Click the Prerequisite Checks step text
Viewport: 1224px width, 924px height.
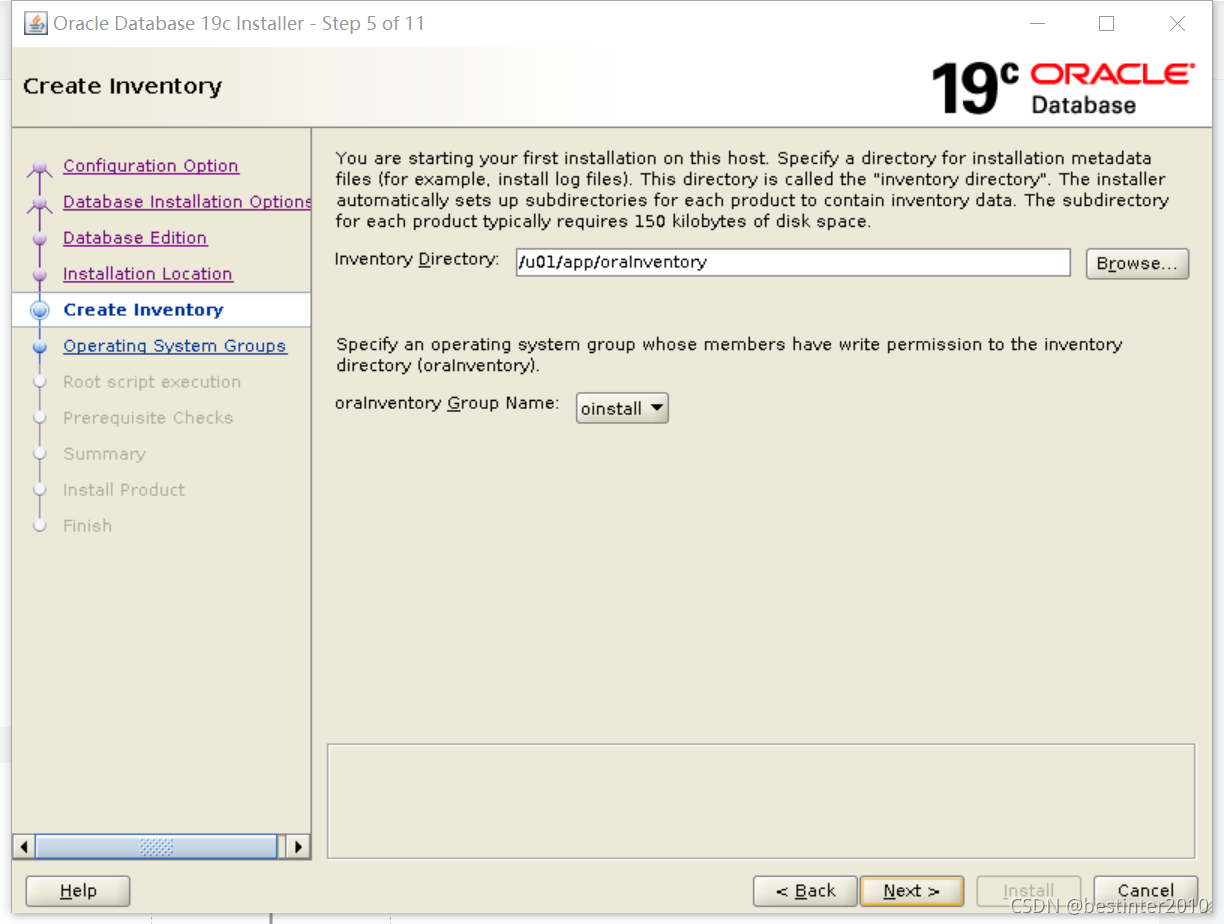148,418
